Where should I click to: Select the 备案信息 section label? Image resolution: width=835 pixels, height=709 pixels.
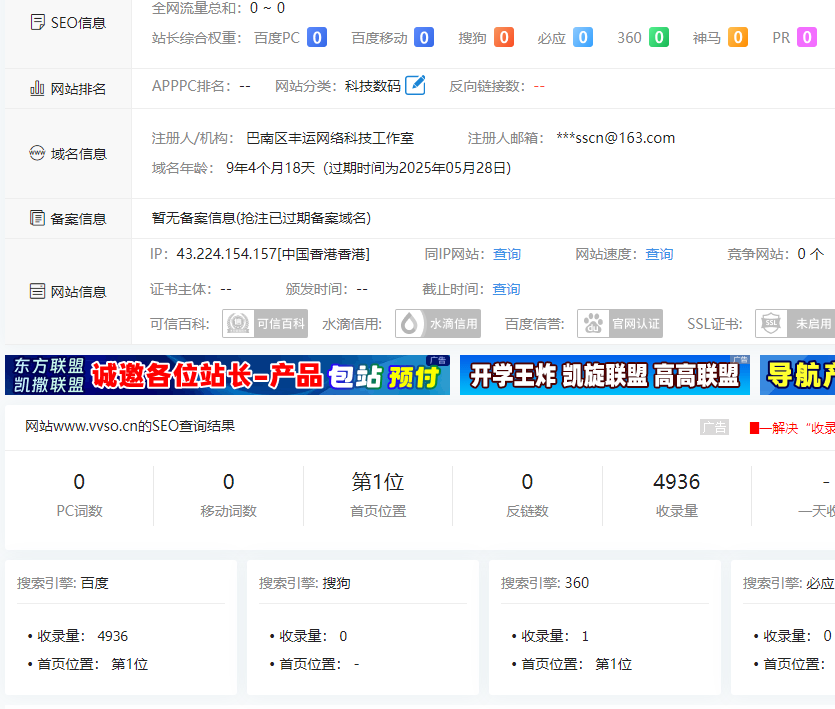(78, 218)
